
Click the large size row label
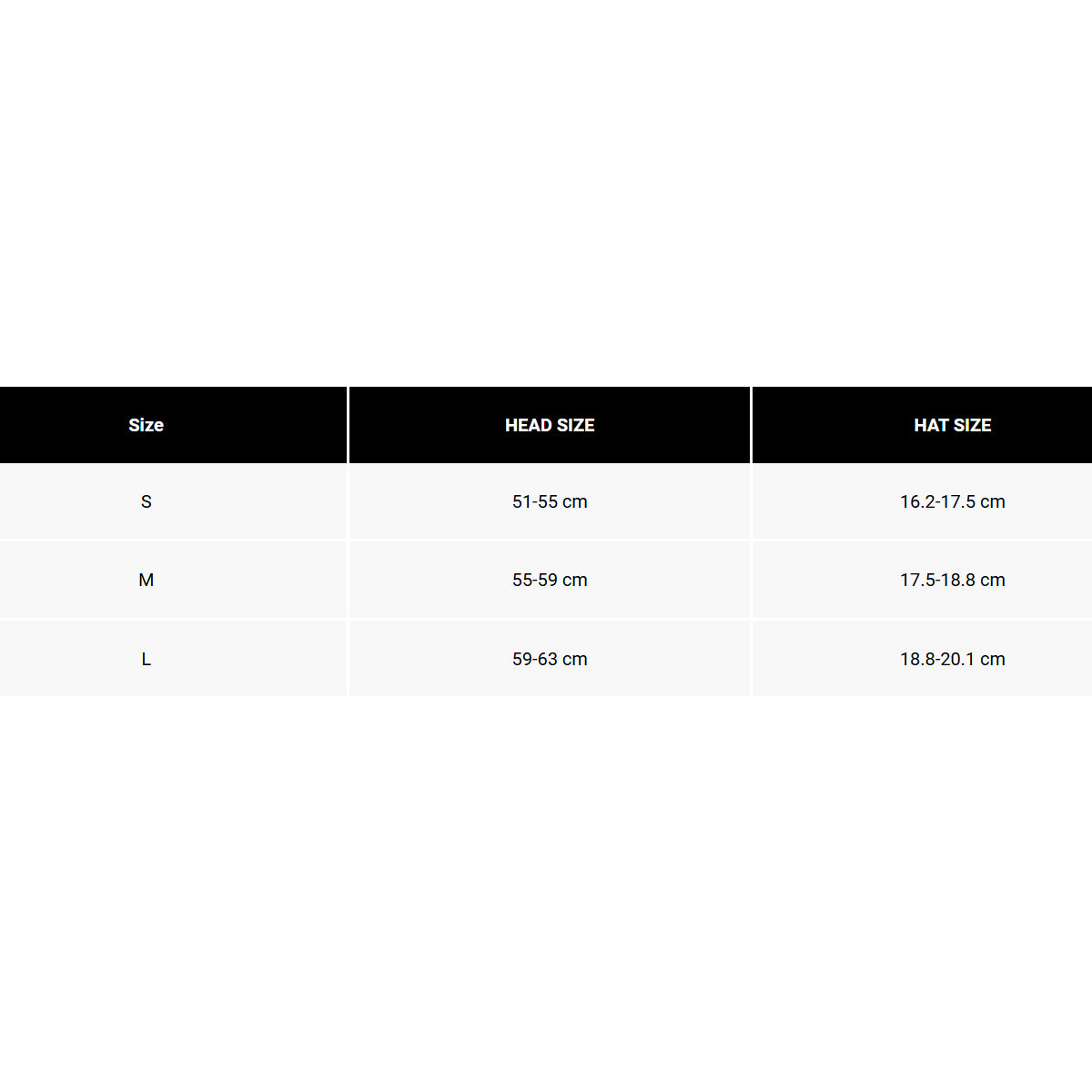pos(146,659)
